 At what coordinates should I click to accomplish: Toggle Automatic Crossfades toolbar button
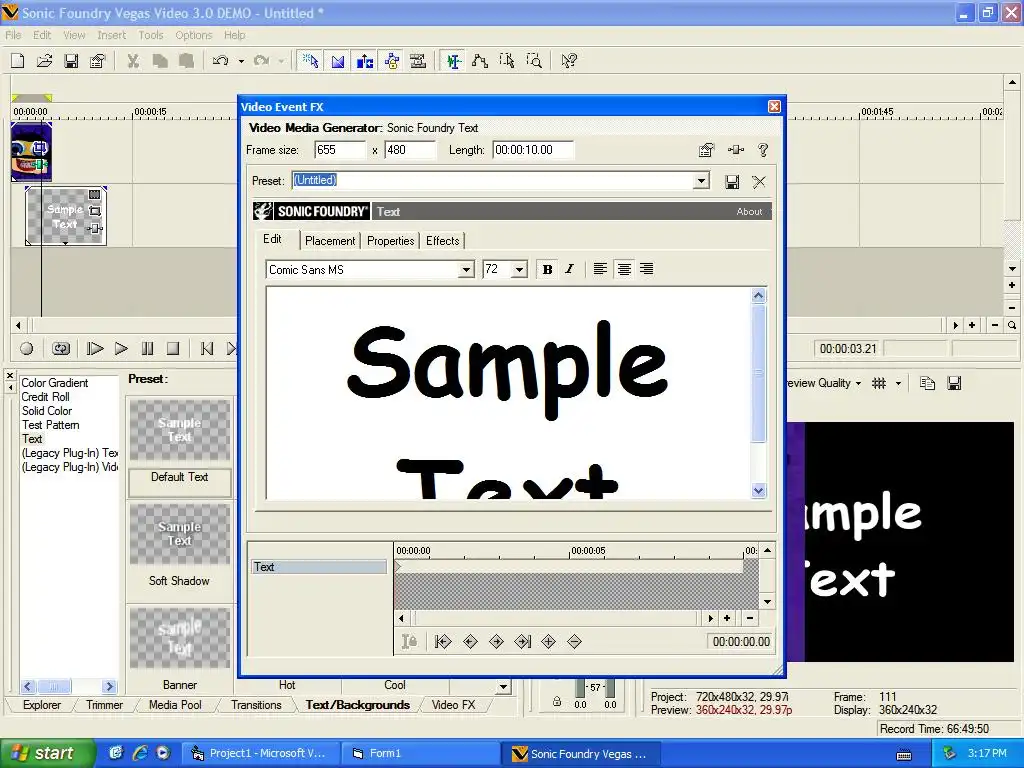[x=338, y=61]
